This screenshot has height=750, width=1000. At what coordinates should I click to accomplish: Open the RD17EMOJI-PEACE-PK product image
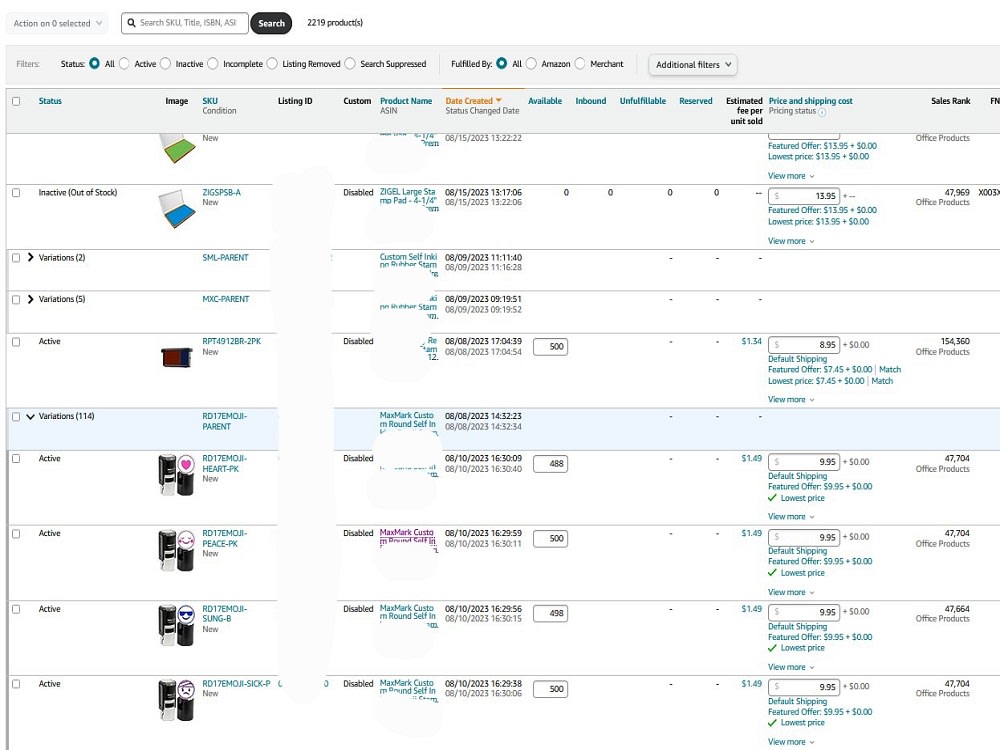(x=177, y=550)
